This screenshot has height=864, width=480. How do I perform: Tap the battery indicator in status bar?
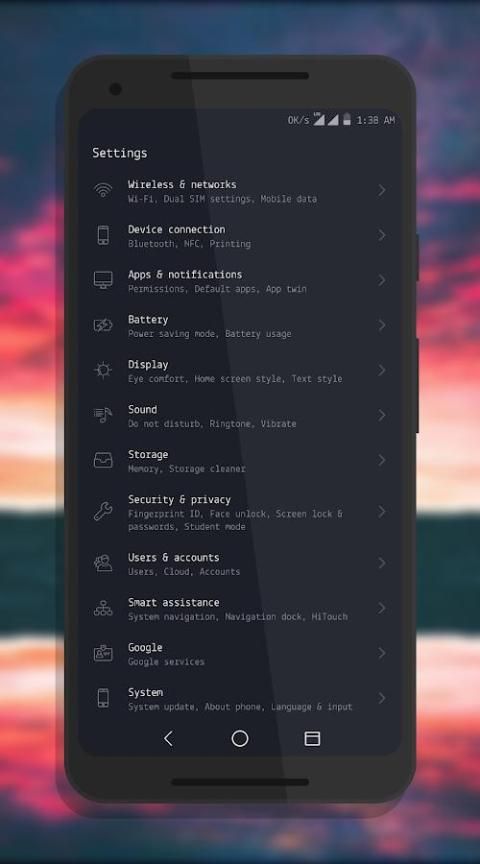347,119
